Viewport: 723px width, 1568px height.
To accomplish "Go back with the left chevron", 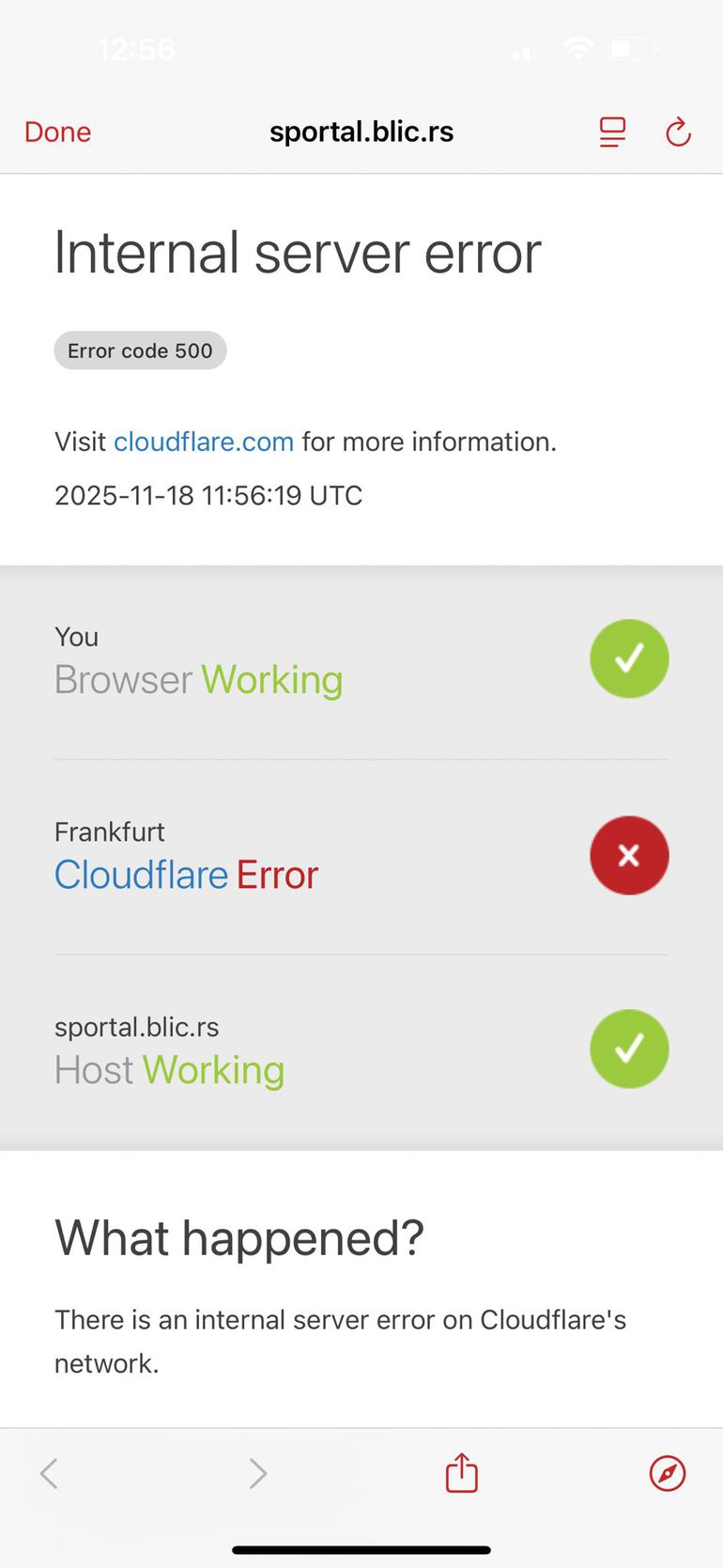I will [50, 1473].
